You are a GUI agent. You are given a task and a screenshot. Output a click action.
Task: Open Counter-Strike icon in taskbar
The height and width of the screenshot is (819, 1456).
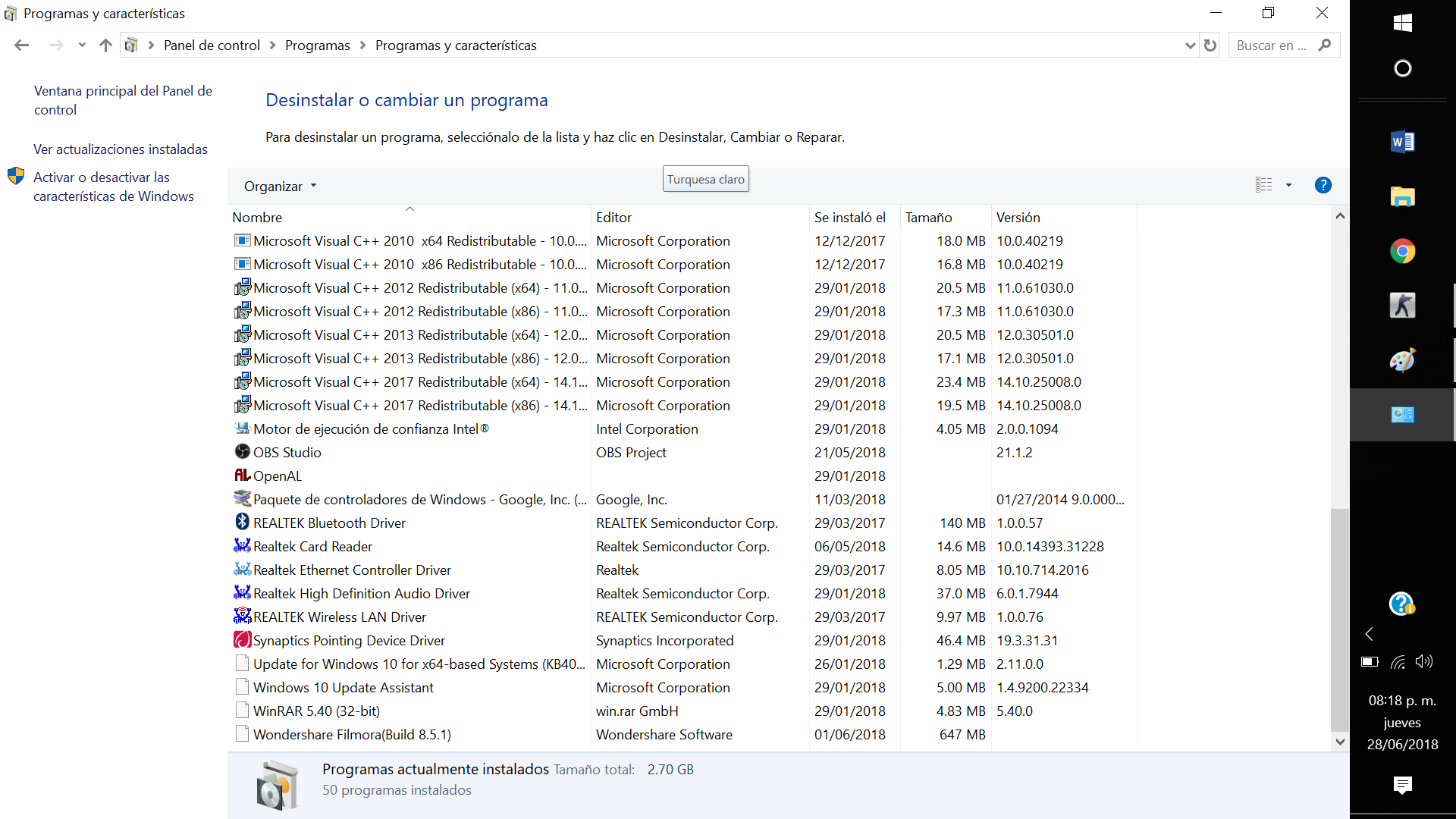(1402, 306)
